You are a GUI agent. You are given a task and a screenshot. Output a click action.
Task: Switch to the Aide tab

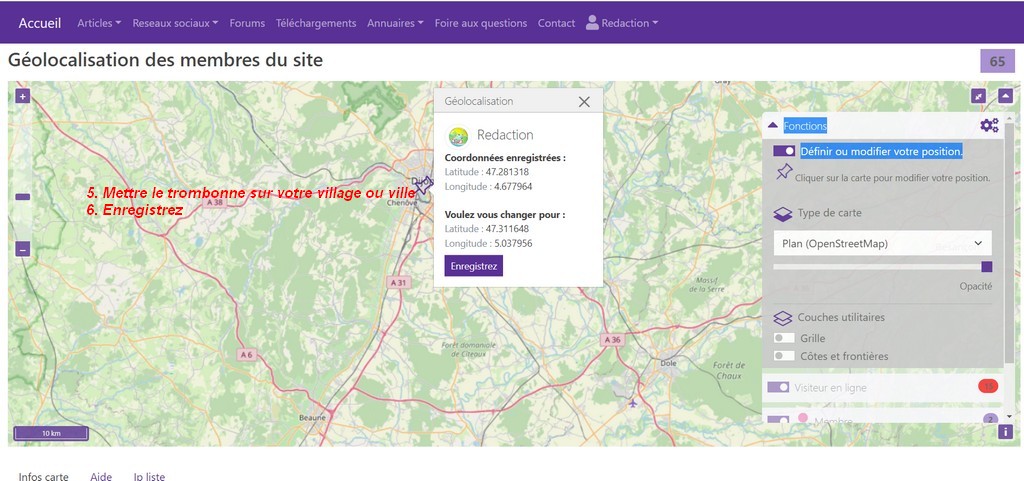(x=101, y=476)
